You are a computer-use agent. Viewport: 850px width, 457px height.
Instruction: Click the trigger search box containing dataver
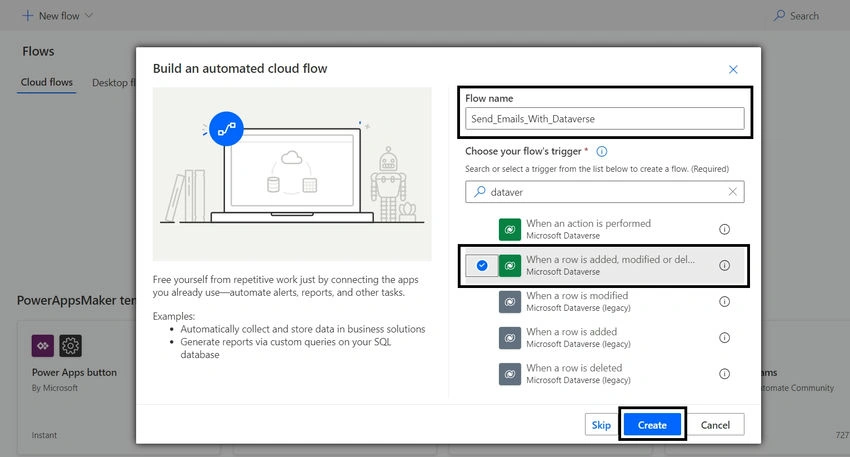[x=604, y=192]
